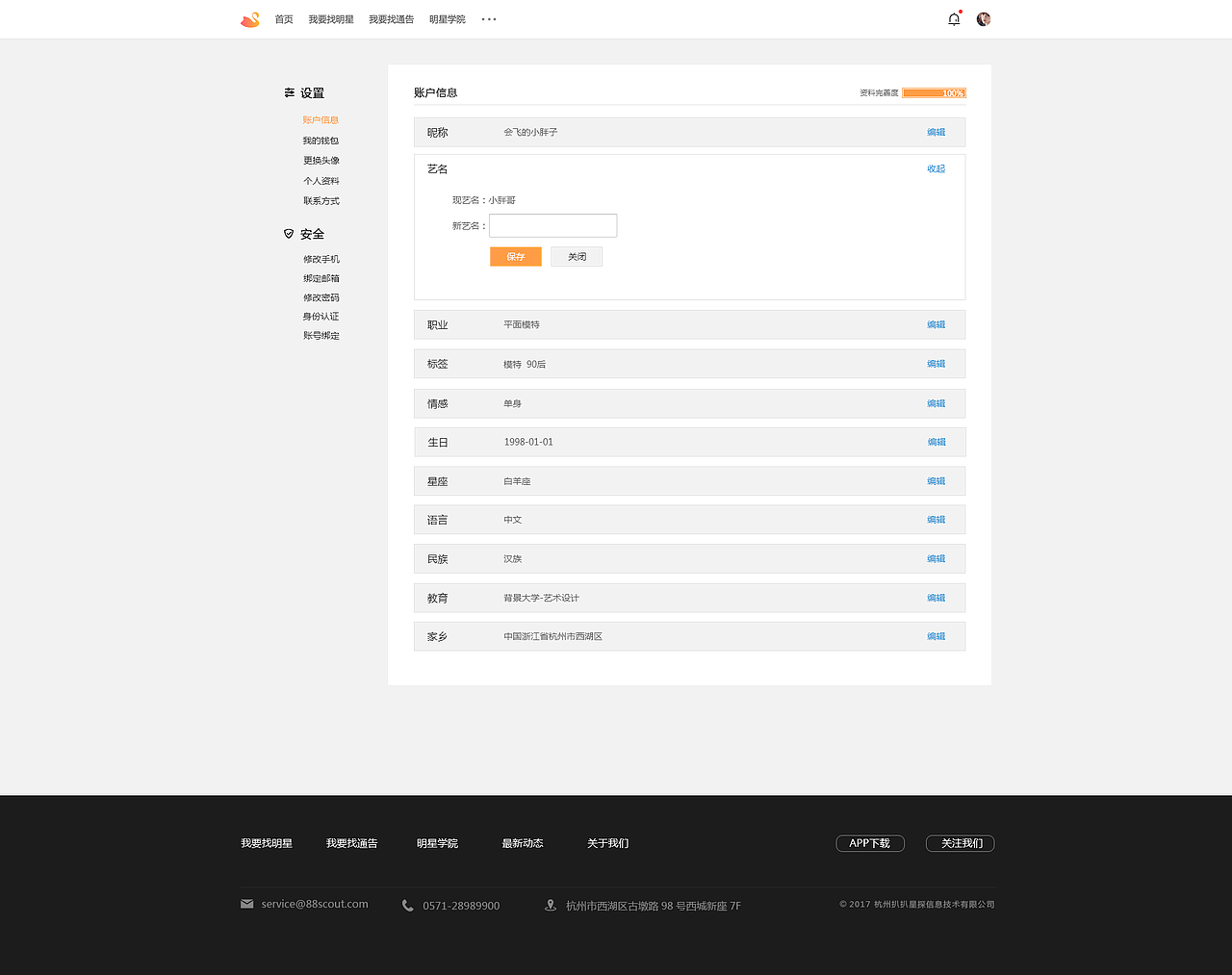The width and height of the screenshot is (1232, 975).
Task: Select 身份认证 in the sidebar
Action: pos(321,317)
